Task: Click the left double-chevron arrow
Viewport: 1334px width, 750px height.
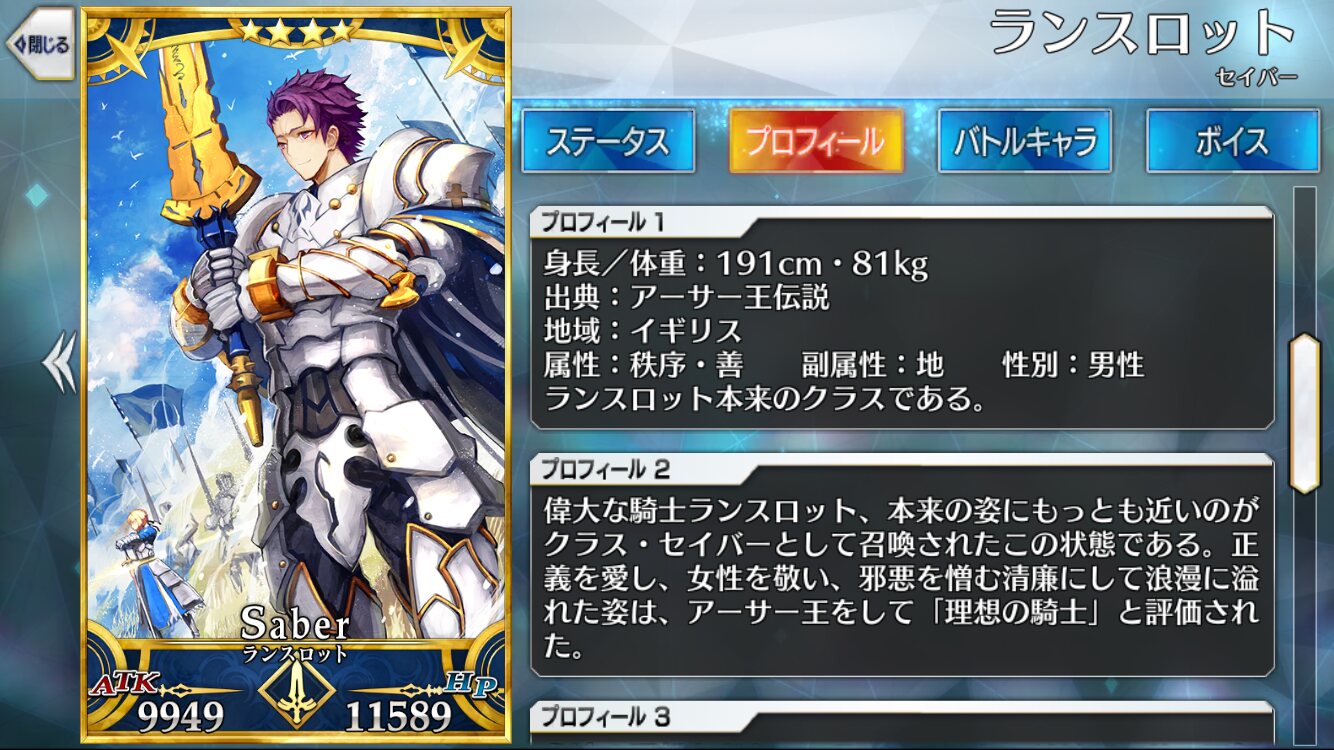Action: click(x=59, y=363)
